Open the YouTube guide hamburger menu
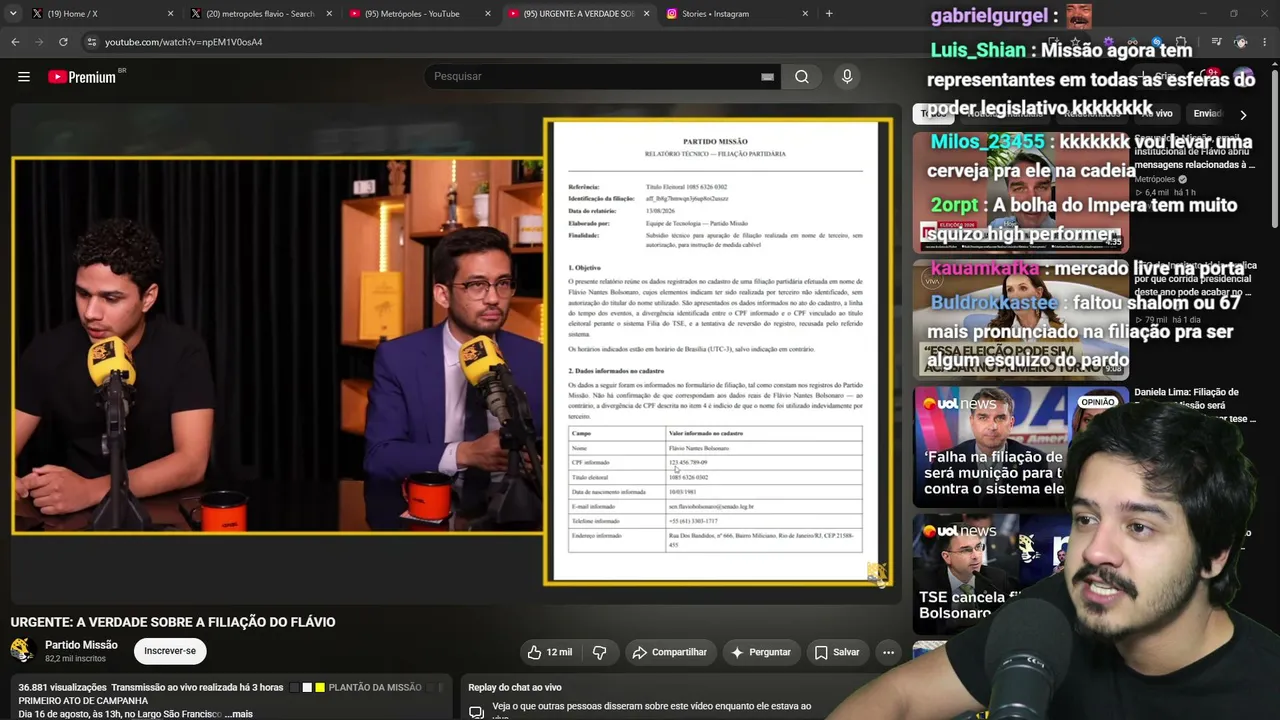The height and width of the screenshot is (720, 1280). tap(23, 76)
